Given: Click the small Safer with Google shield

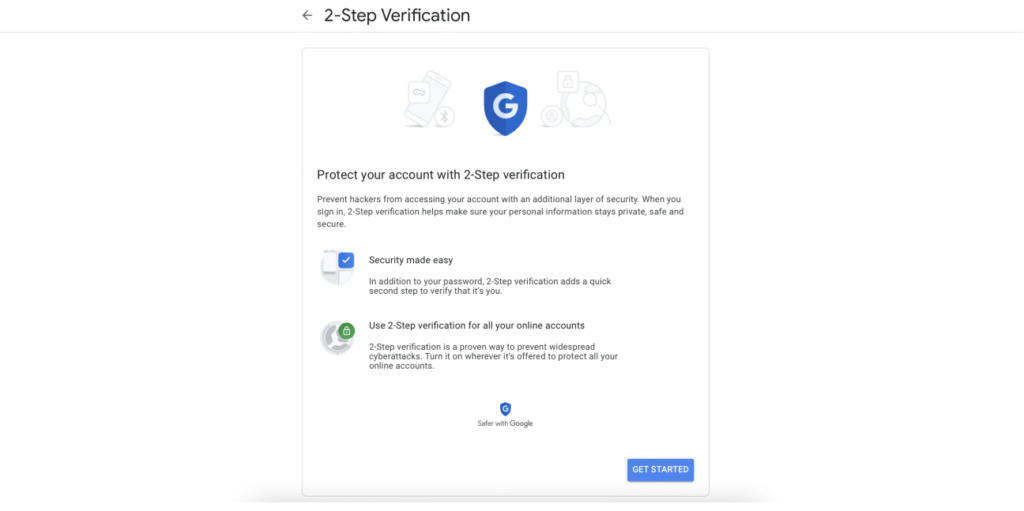Looking at the screenshot, I should 505,408.
